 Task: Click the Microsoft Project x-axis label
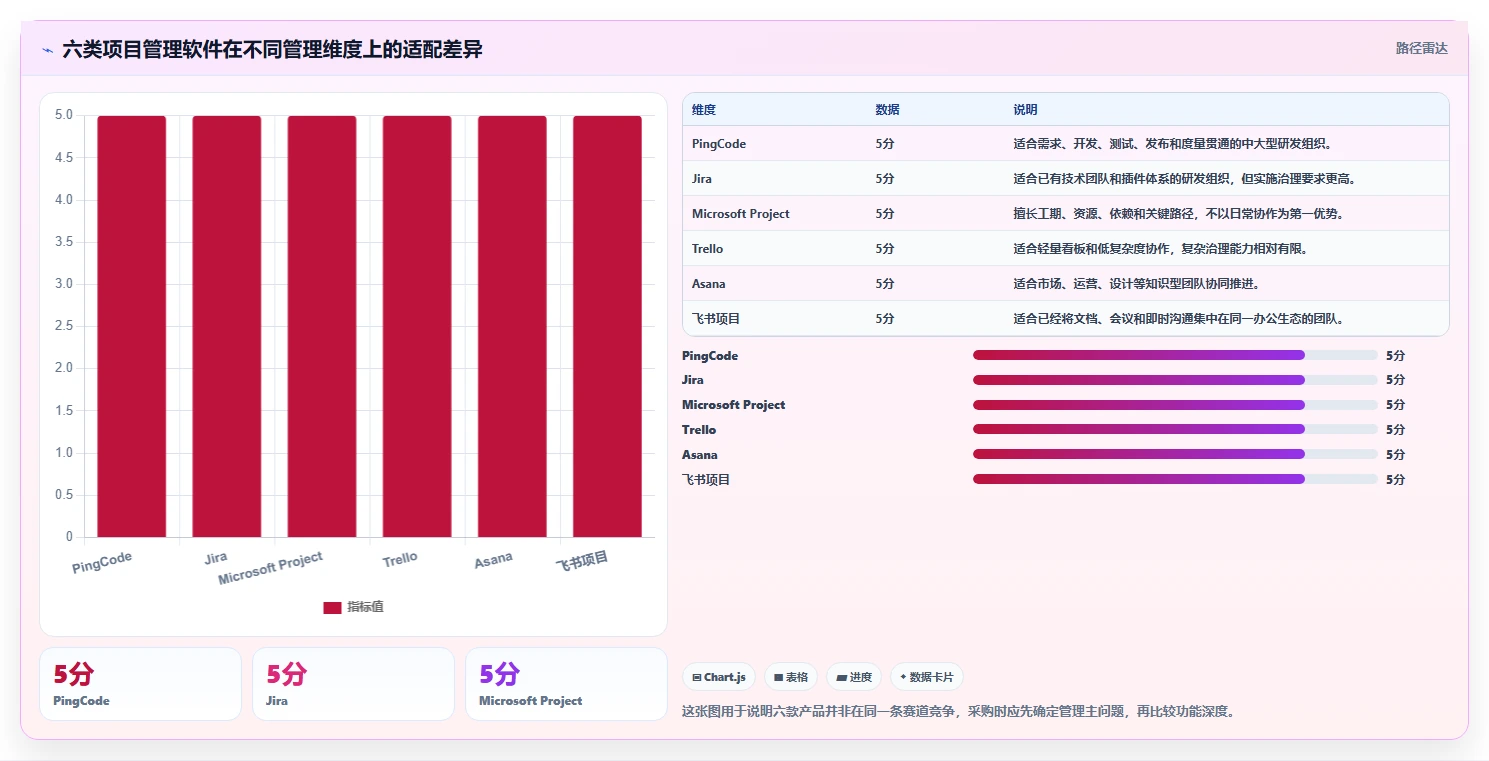270,568
